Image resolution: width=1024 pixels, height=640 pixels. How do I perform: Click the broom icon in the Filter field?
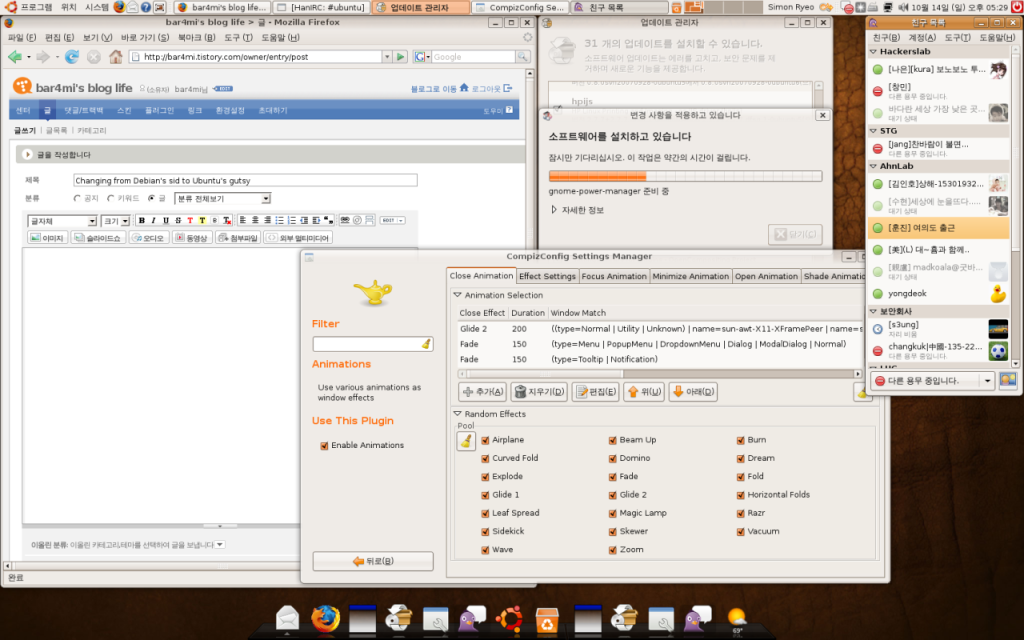tap(426, 344)
